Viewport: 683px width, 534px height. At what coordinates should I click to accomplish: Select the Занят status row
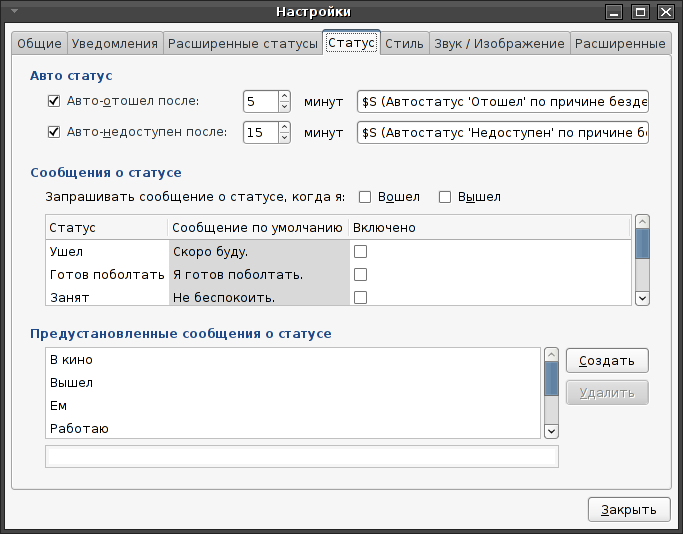(x=338, y=297)
